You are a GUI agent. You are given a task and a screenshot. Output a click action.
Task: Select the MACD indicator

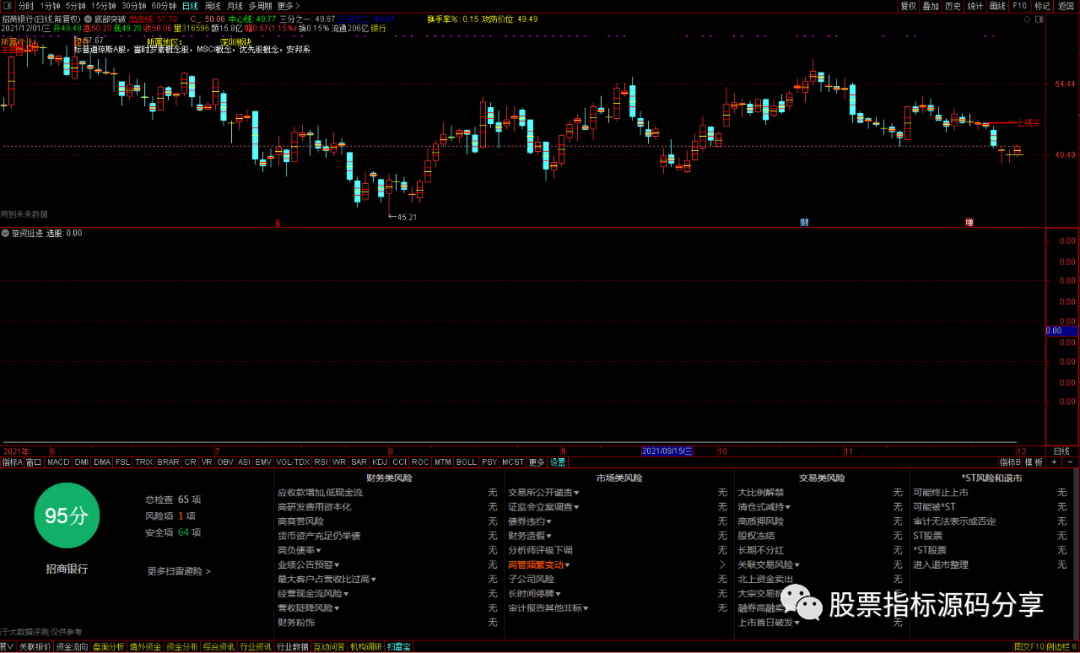[x=58, y=462]
